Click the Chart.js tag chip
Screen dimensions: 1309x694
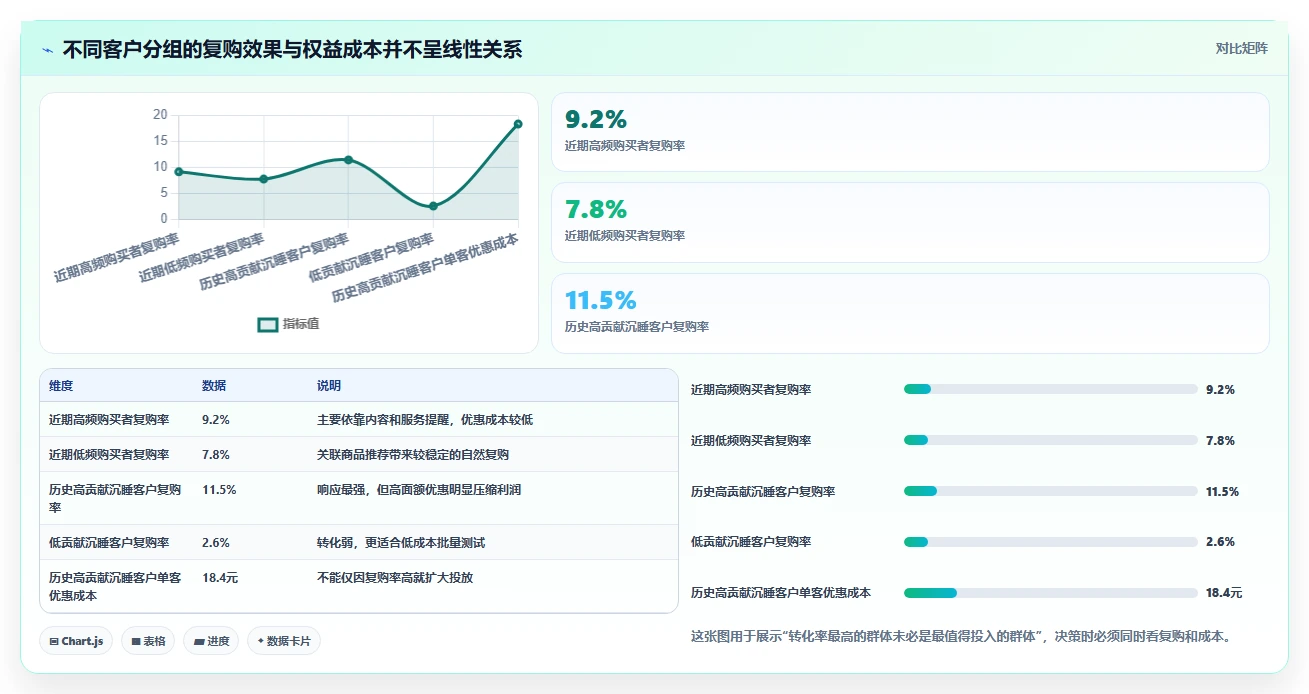click(76, 641)
